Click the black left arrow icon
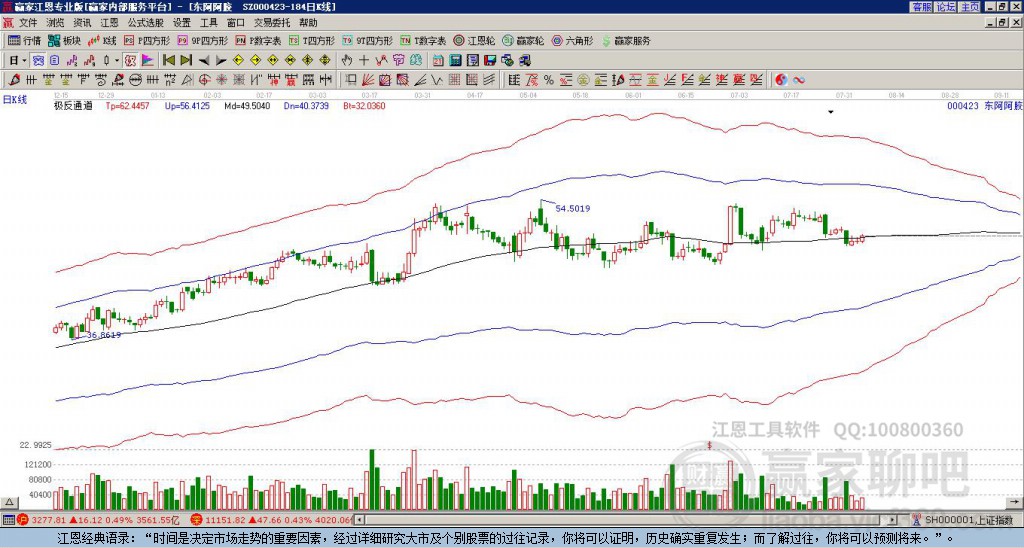The image size is (1024, 548). [x=204, y=61]
